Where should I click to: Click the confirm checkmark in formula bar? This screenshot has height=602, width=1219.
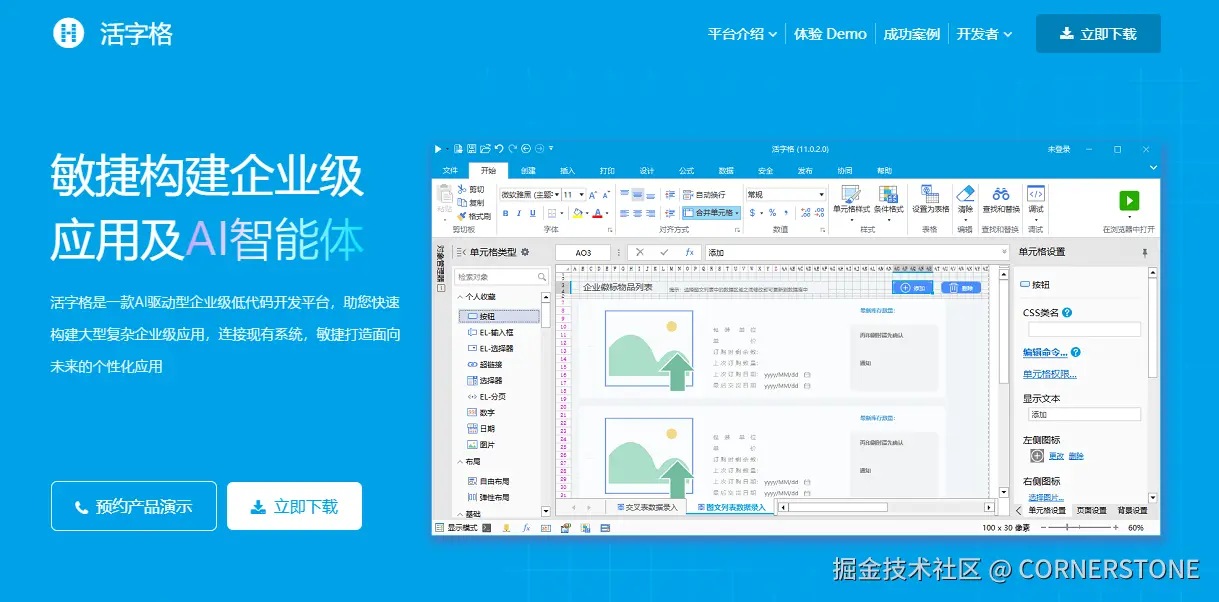coord(664,252)
